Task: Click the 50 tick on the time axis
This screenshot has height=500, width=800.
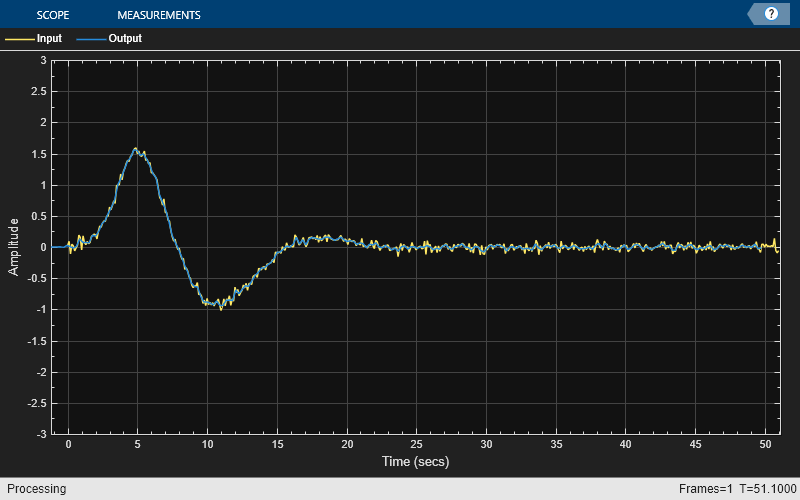Action: pyautogui.click(x=765, y=444)
